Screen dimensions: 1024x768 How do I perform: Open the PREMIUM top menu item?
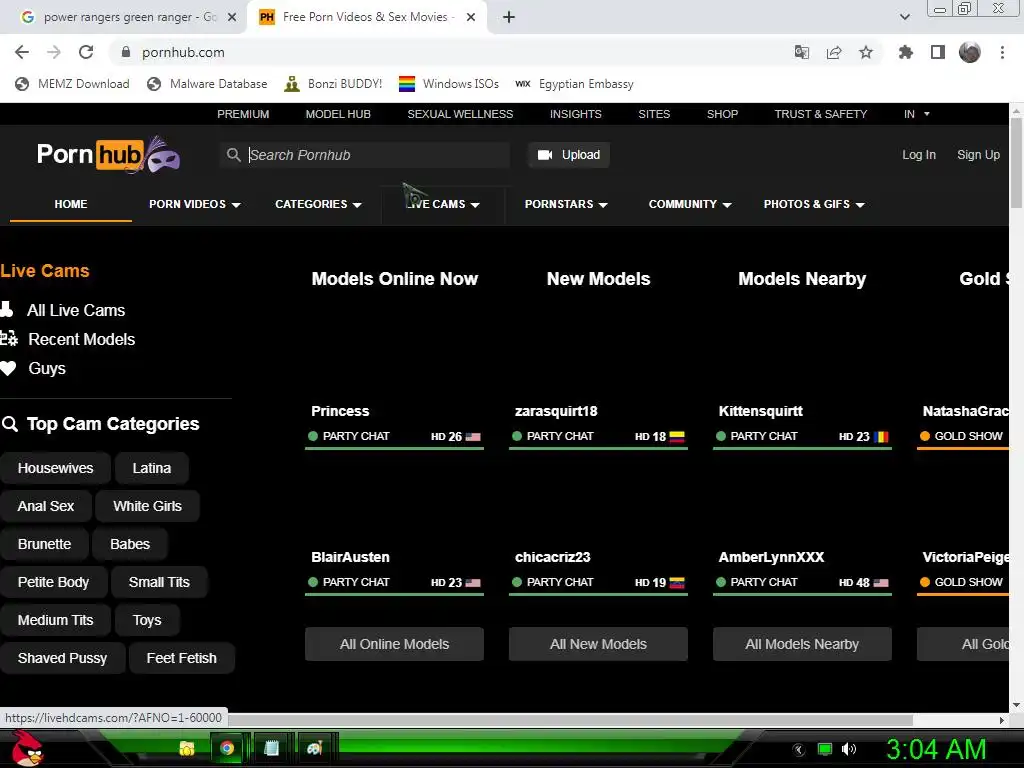point(243,114)
